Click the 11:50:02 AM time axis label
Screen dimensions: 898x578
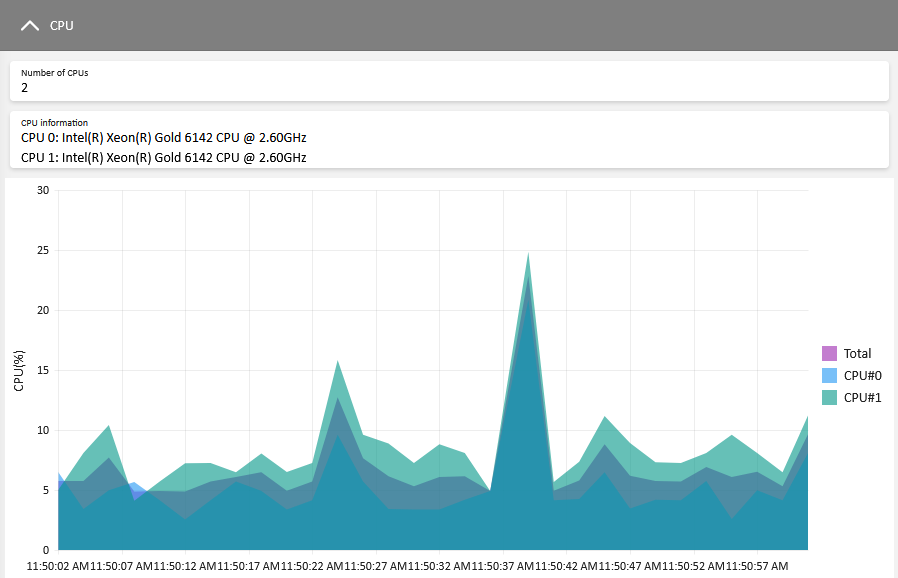[58, 567]
